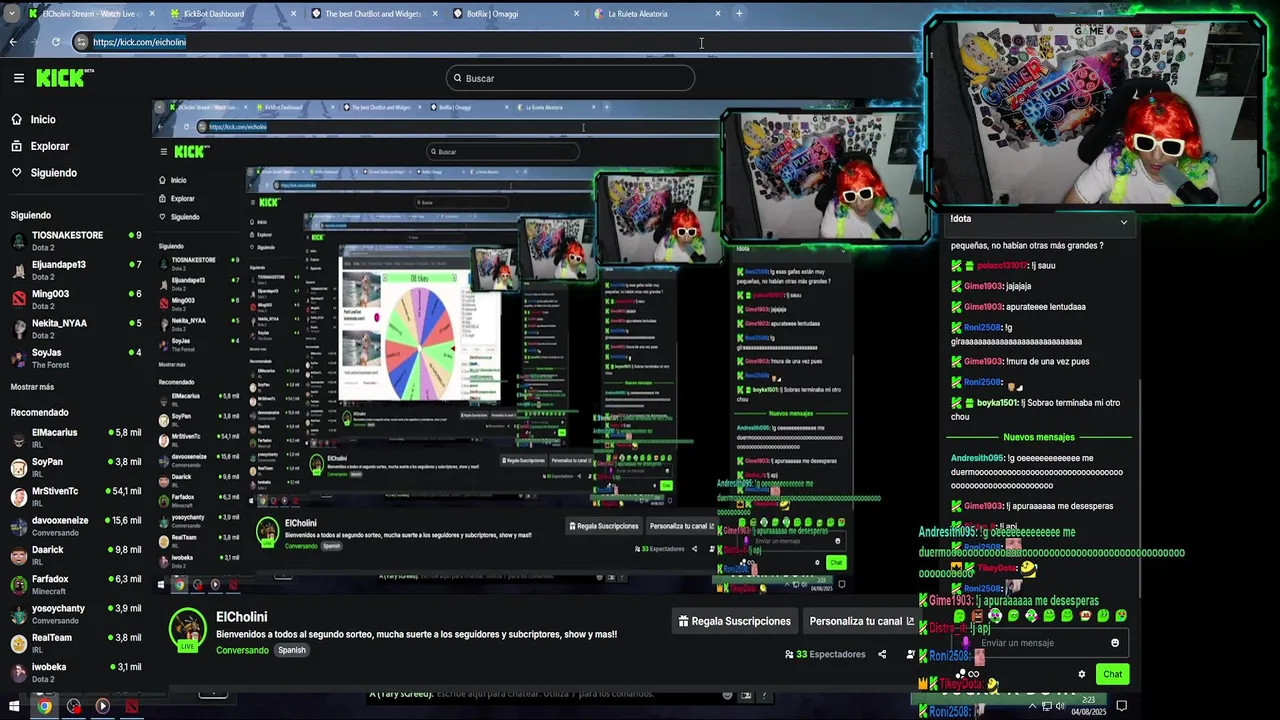Open Dota 2 from the taskbar
This screenshot has height=720, width=1280.
132,706
